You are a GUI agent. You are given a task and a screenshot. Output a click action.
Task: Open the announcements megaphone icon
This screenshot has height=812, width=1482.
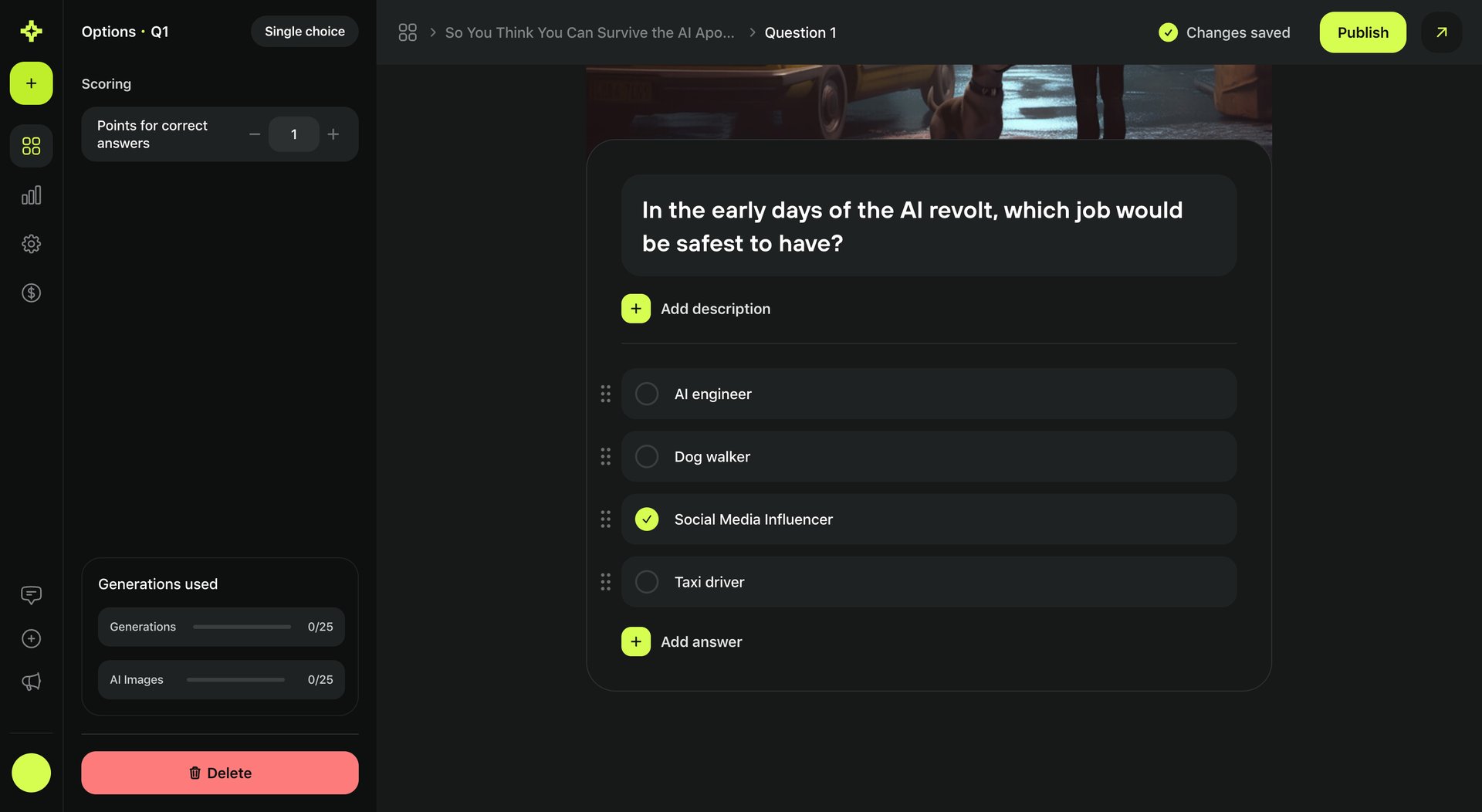pos(31,681)
